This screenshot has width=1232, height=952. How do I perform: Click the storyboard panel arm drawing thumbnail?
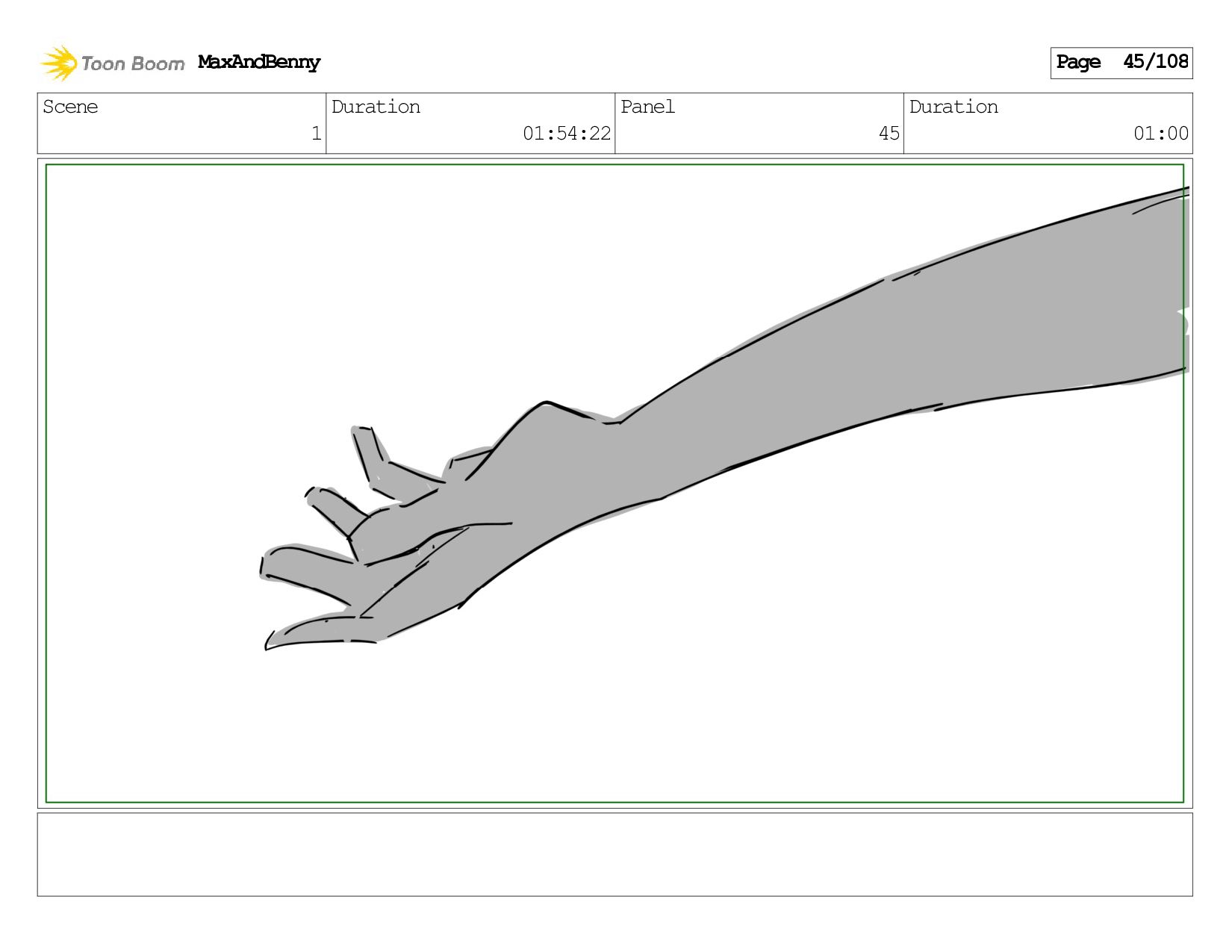(615, 483)
